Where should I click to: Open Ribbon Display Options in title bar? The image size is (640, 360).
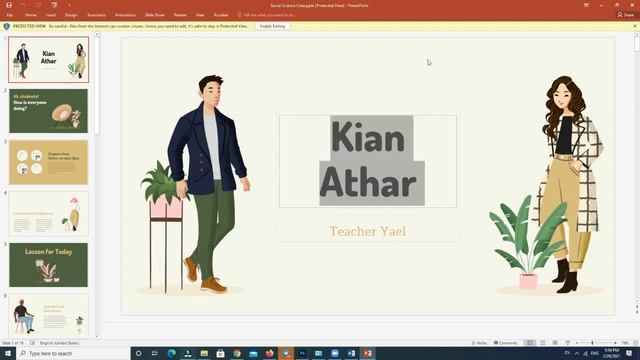pyautogui.click(x=586, y=5)
